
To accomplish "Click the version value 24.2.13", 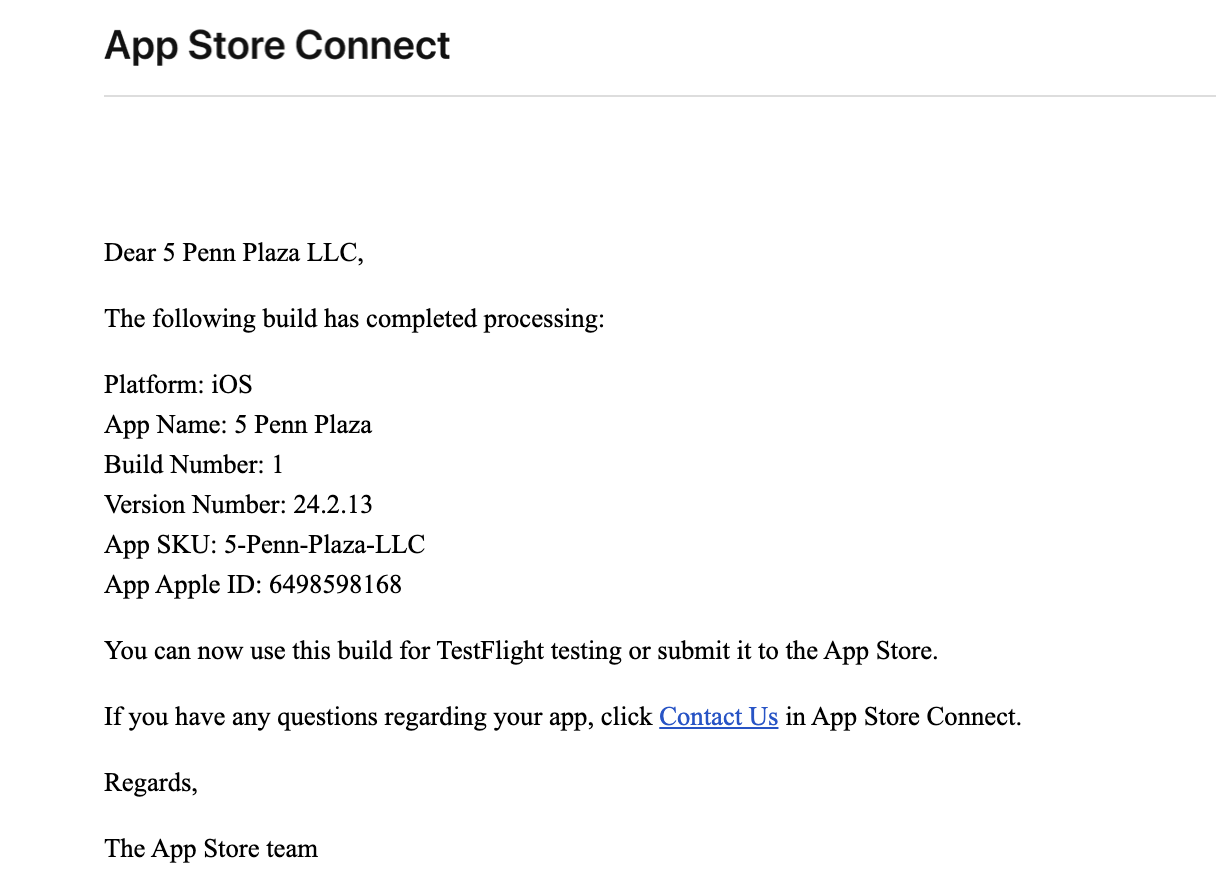I will 333,505.
